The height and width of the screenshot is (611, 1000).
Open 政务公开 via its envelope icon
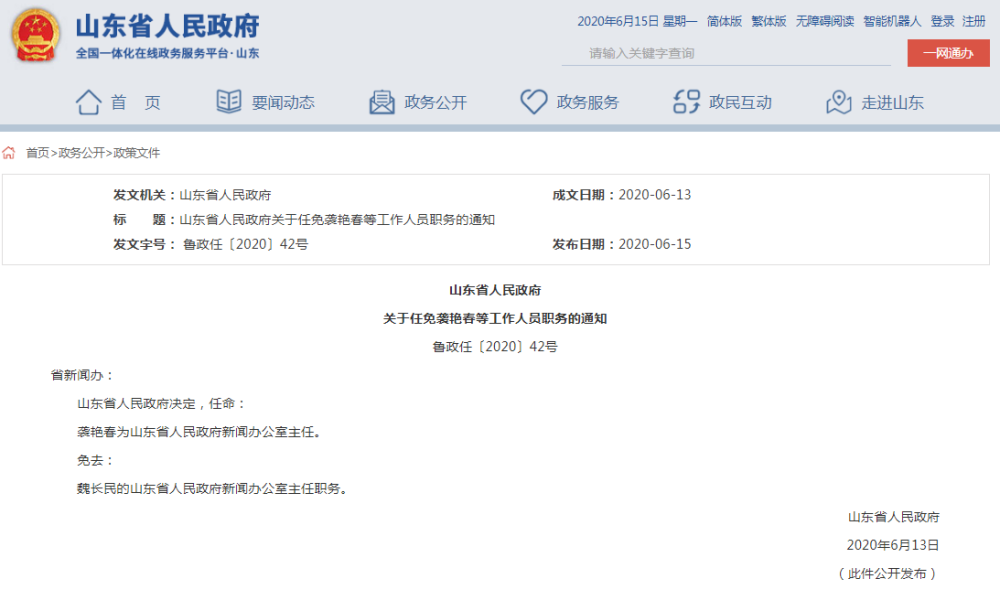[379, 100]
